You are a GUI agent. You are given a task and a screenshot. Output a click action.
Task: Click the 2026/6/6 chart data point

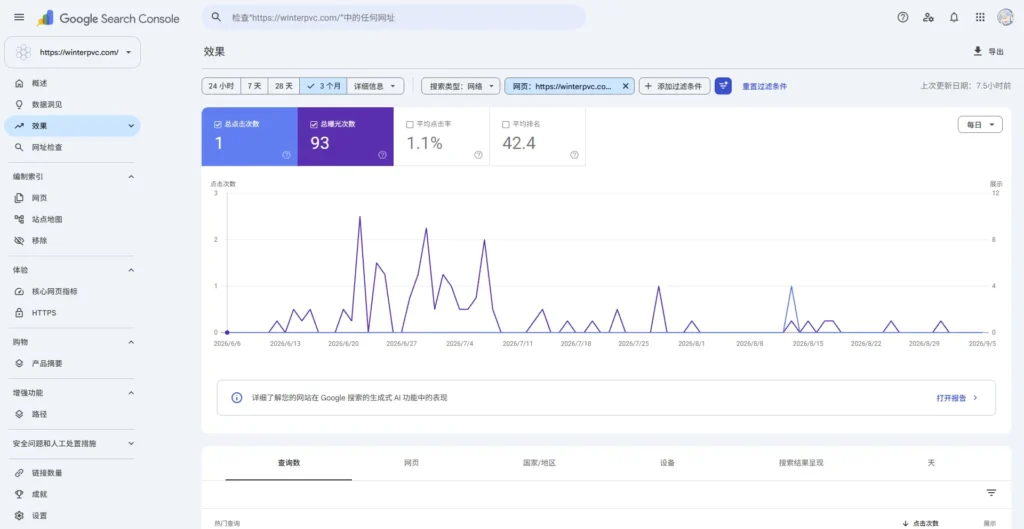pyautogui.click(x=227, y=332)
